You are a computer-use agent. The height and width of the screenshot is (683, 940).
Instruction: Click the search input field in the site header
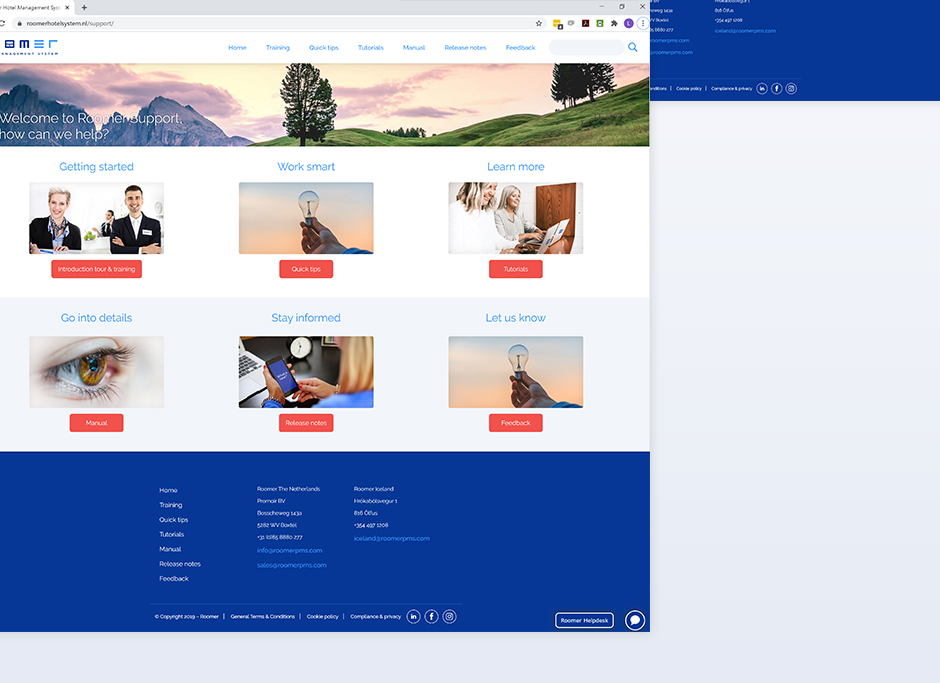585,47
